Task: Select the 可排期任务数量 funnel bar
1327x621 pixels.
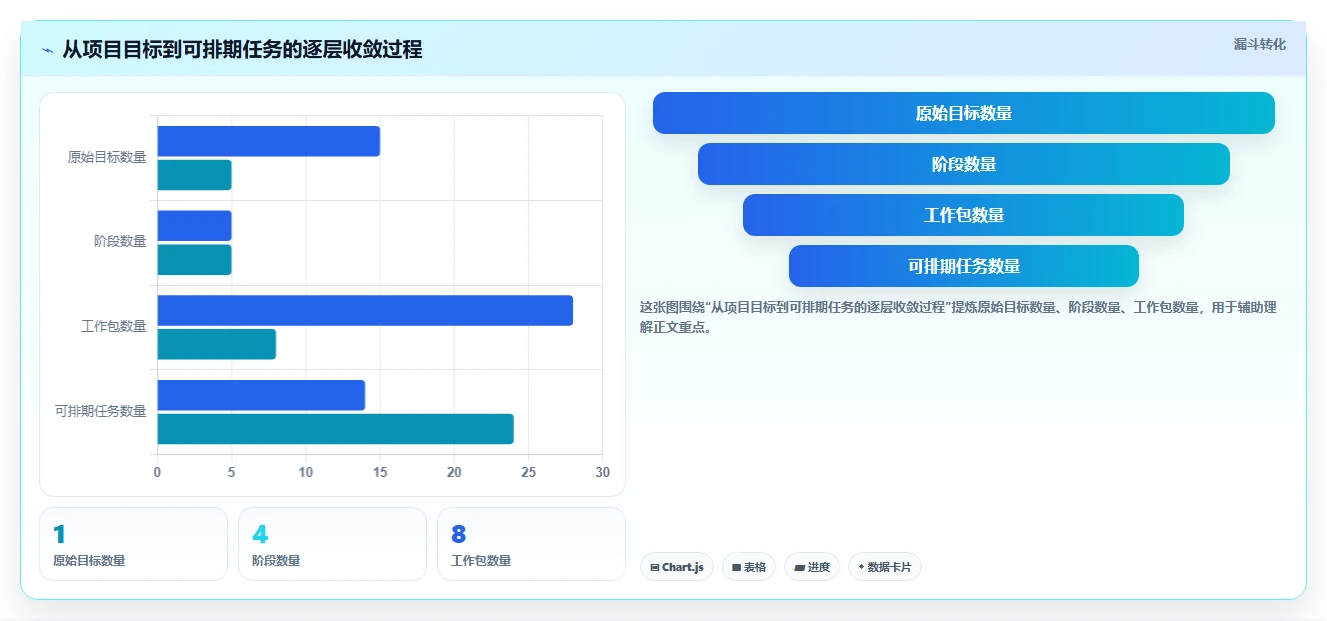Action: pos(963,266)
